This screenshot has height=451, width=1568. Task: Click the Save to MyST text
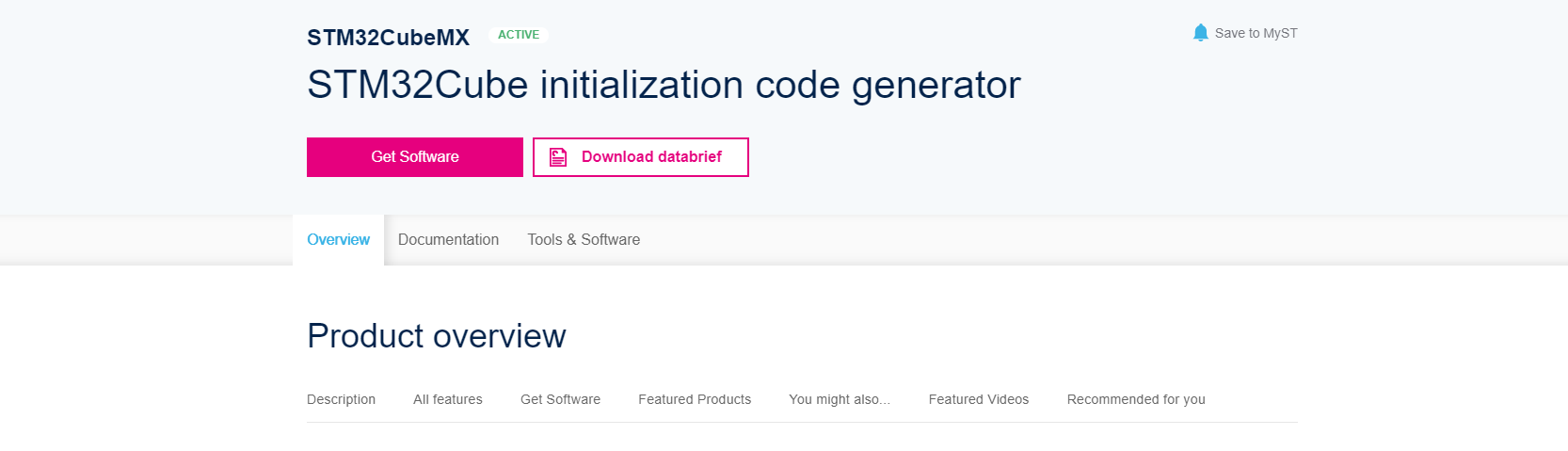tap(1256, 33)
